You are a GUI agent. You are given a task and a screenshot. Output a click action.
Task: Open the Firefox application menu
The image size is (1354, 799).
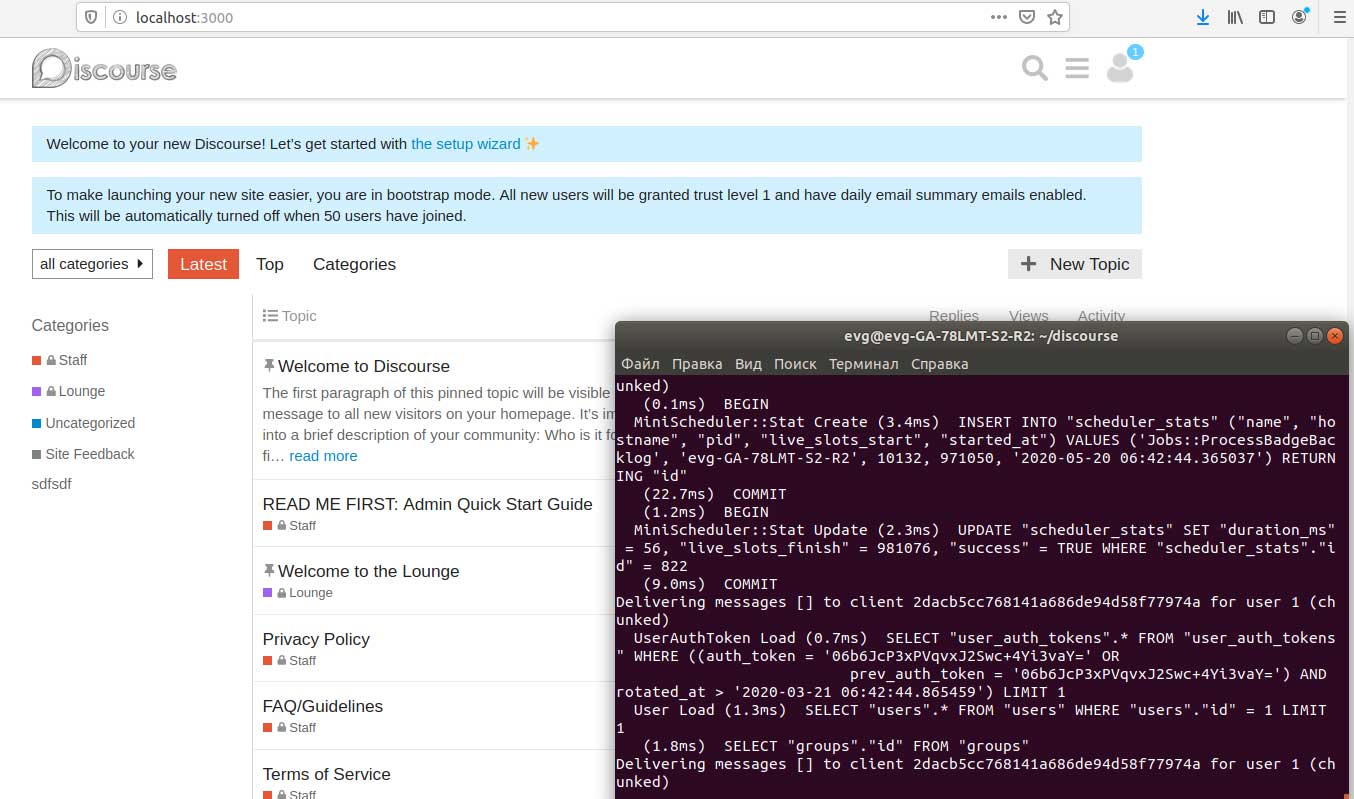coord(1340,17)
